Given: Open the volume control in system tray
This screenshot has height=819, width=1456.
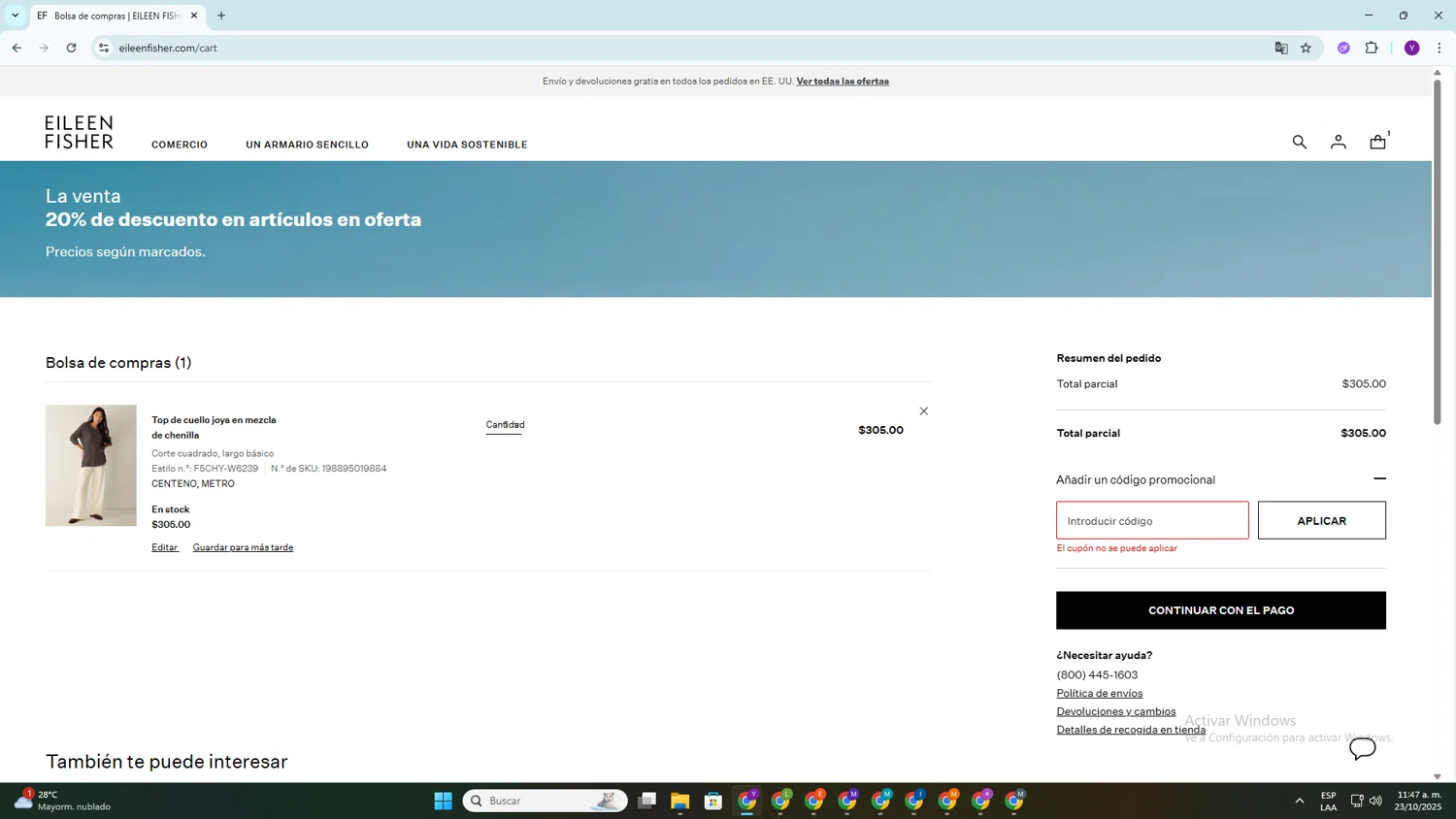Looking at the screenshot, I should (x=1375, y=801).
